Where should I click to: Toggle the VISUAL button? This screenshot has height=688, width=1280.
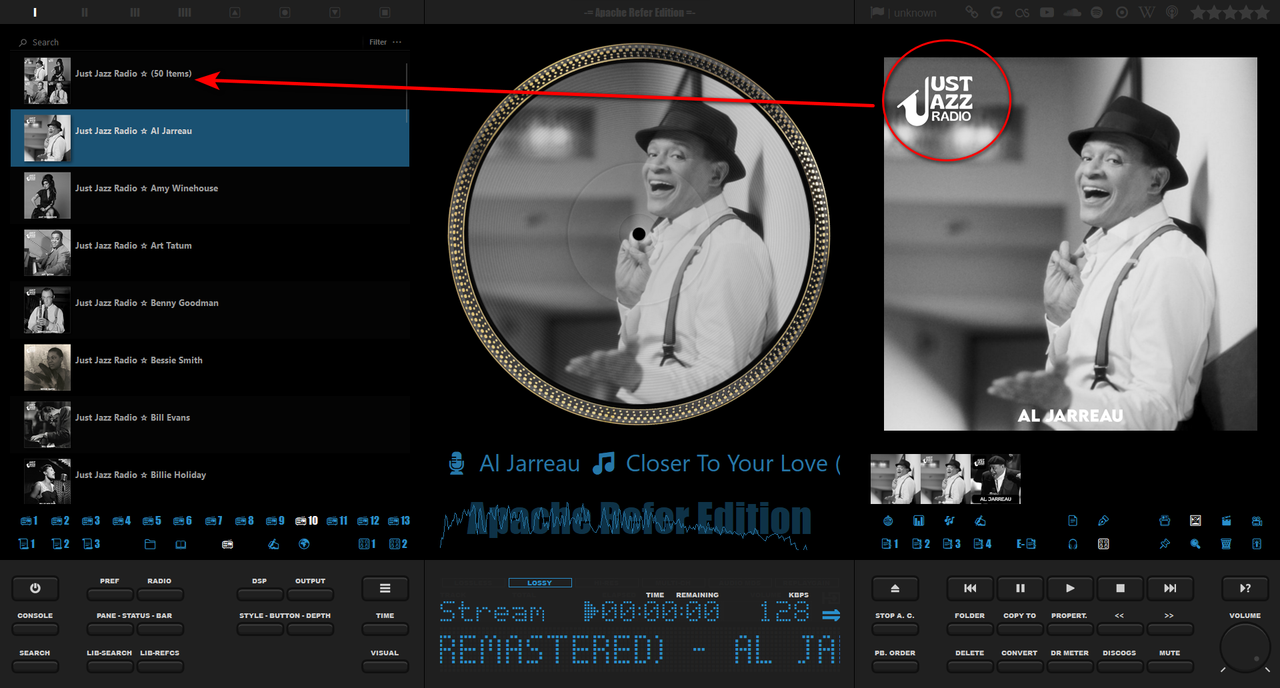[x=385, y=666]
